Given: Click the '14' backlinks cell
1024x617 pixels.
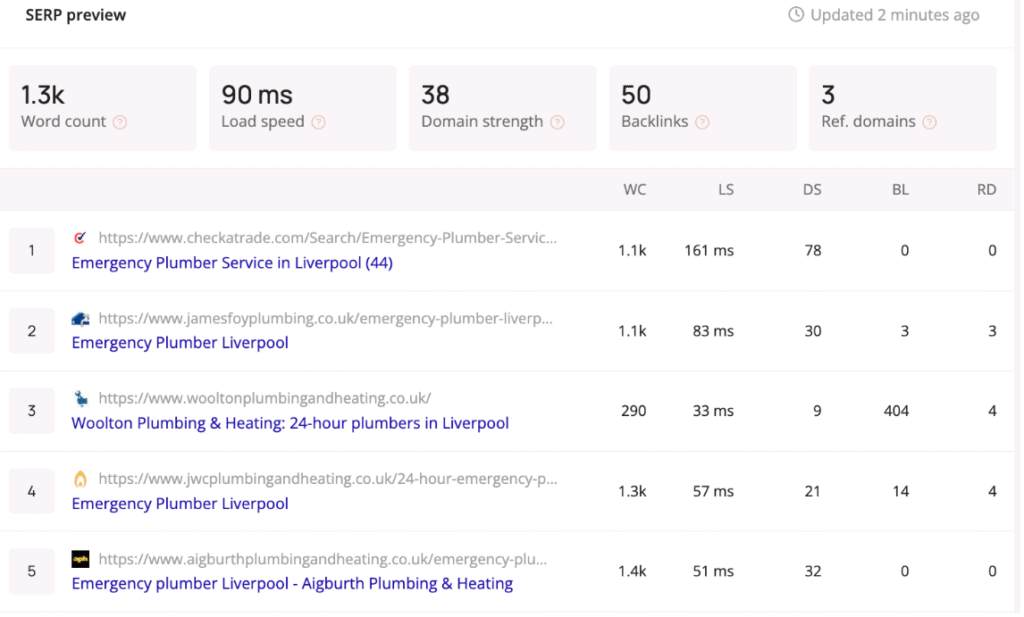Looking at the screenshot, I should (901, 491).
